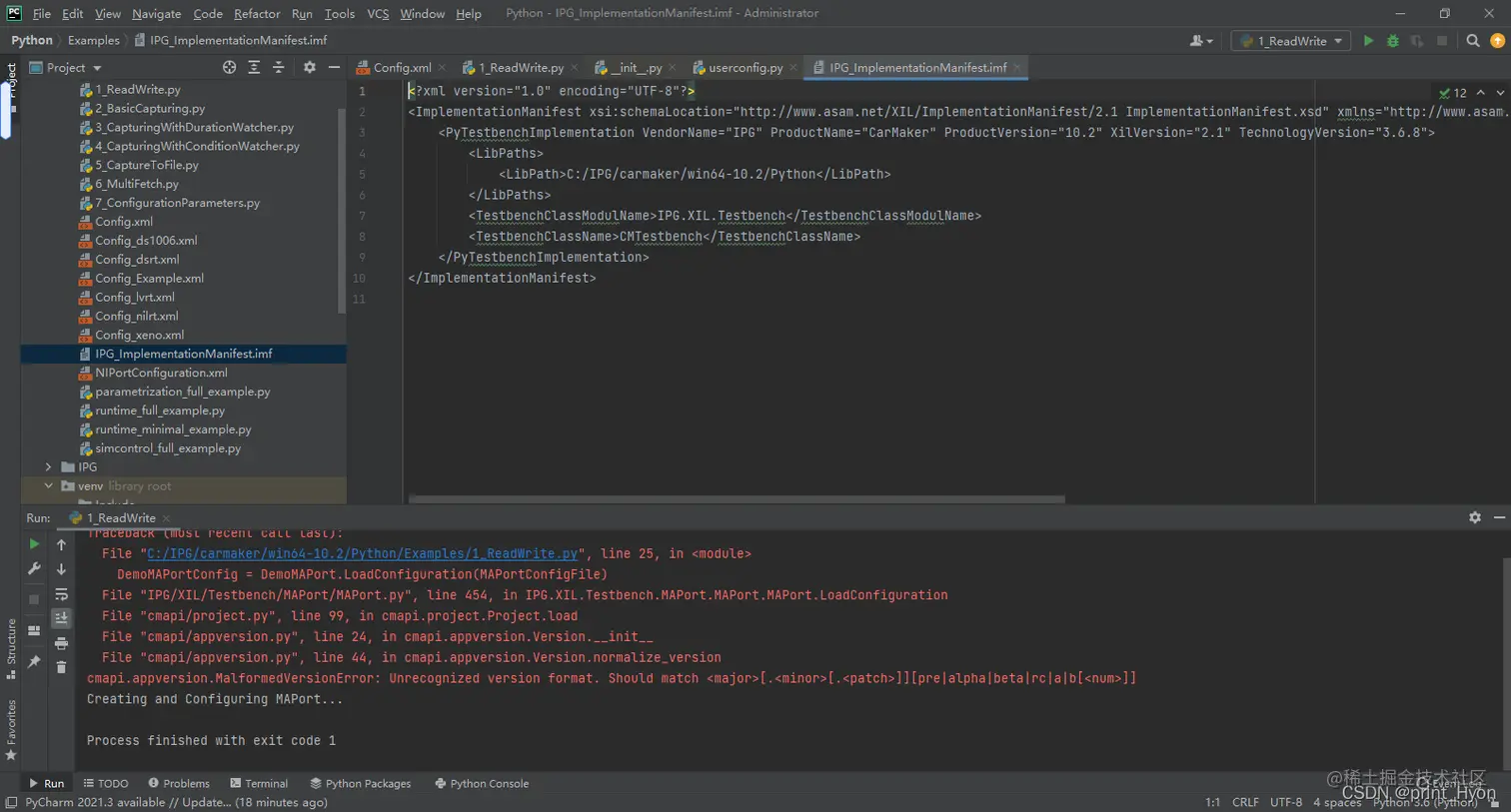This screenshot has height=812, width=1511.
Task: Start debugging with the bug icon
Action: point(1392,41)
